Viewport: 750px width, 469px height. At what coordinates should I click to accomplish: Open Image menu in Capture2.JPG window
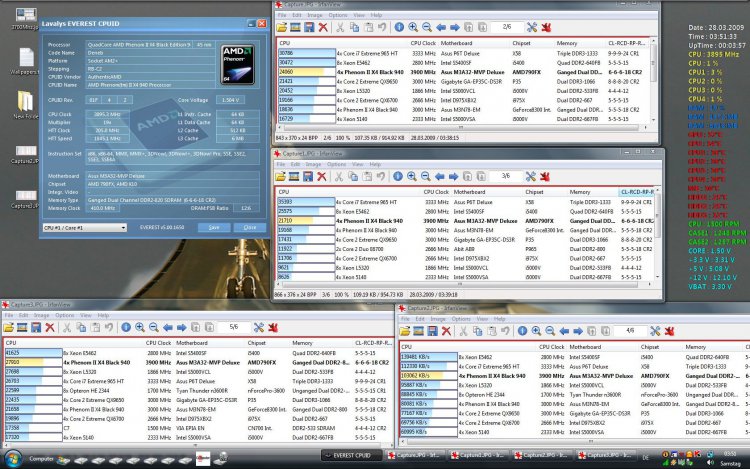(438, 319)
